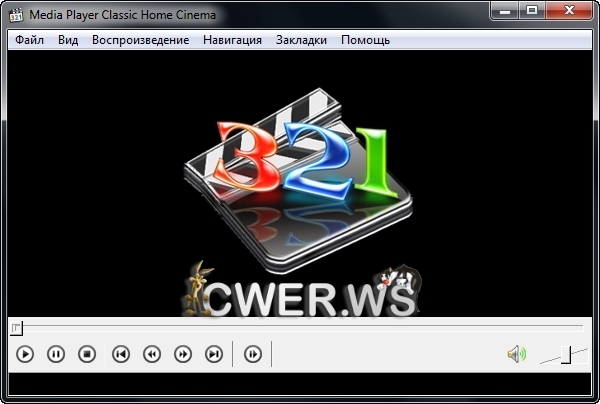Open the Файл menu

[x=29, y=40]
